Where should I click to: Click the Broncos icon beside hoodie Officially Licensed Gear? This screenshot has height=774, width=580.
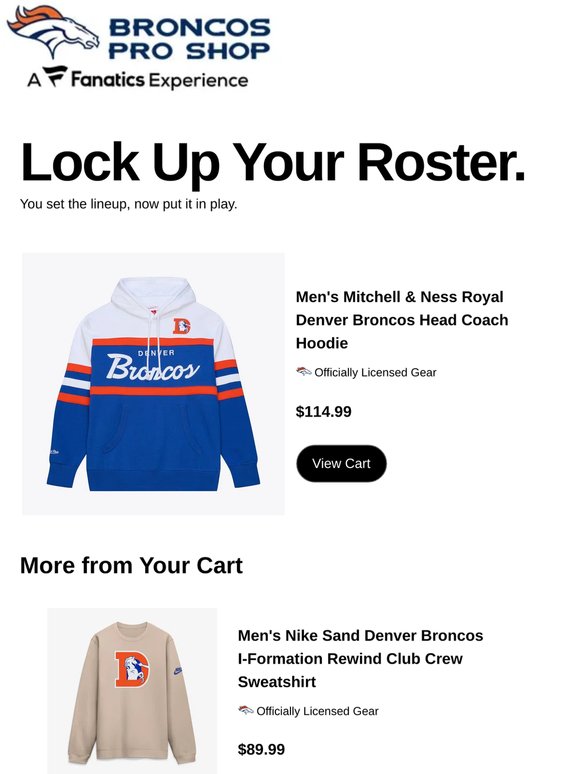(x=304, y=372)
